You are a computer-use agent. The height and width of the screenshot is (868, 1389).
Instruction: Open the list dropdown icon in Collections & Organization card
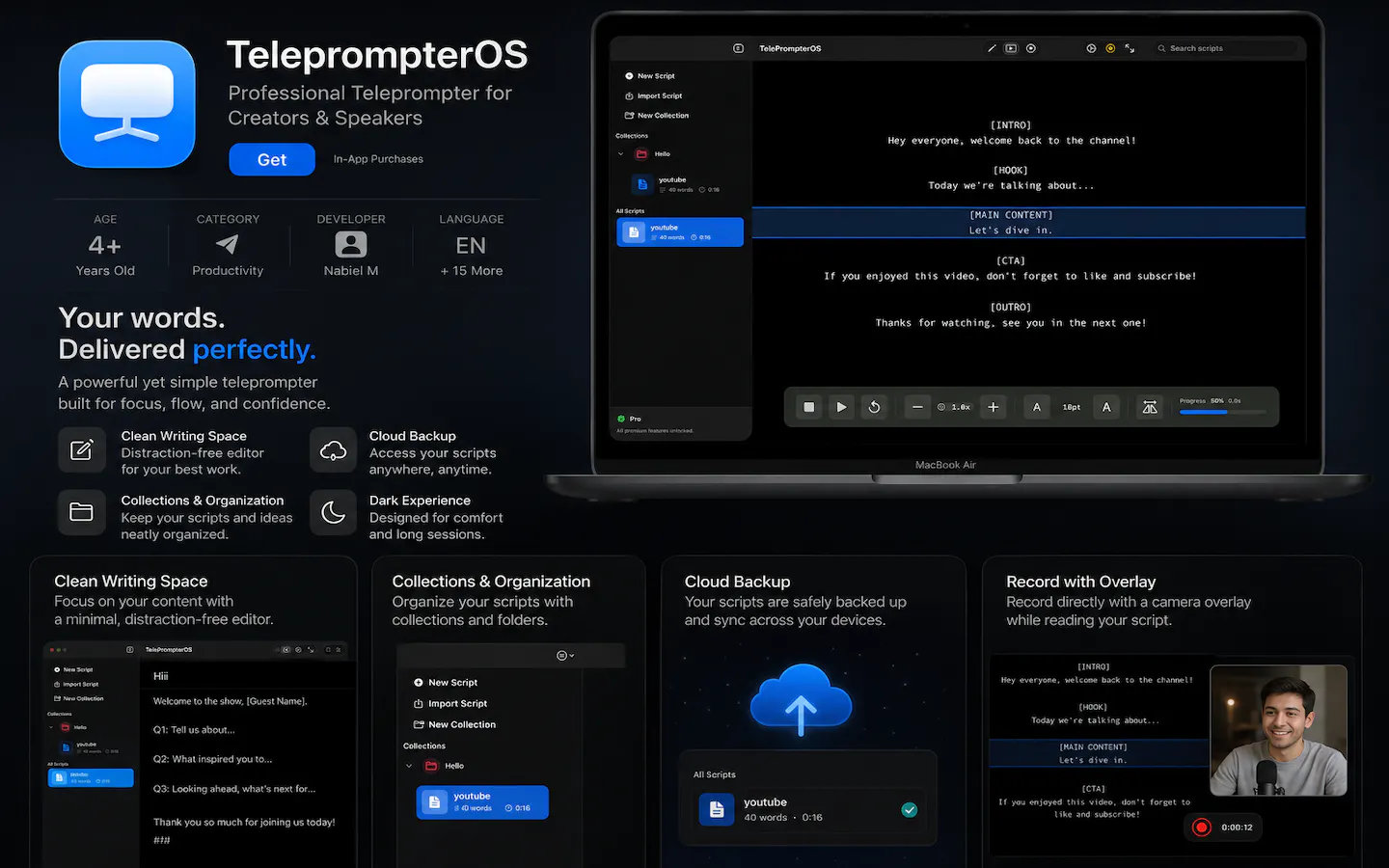565,656
